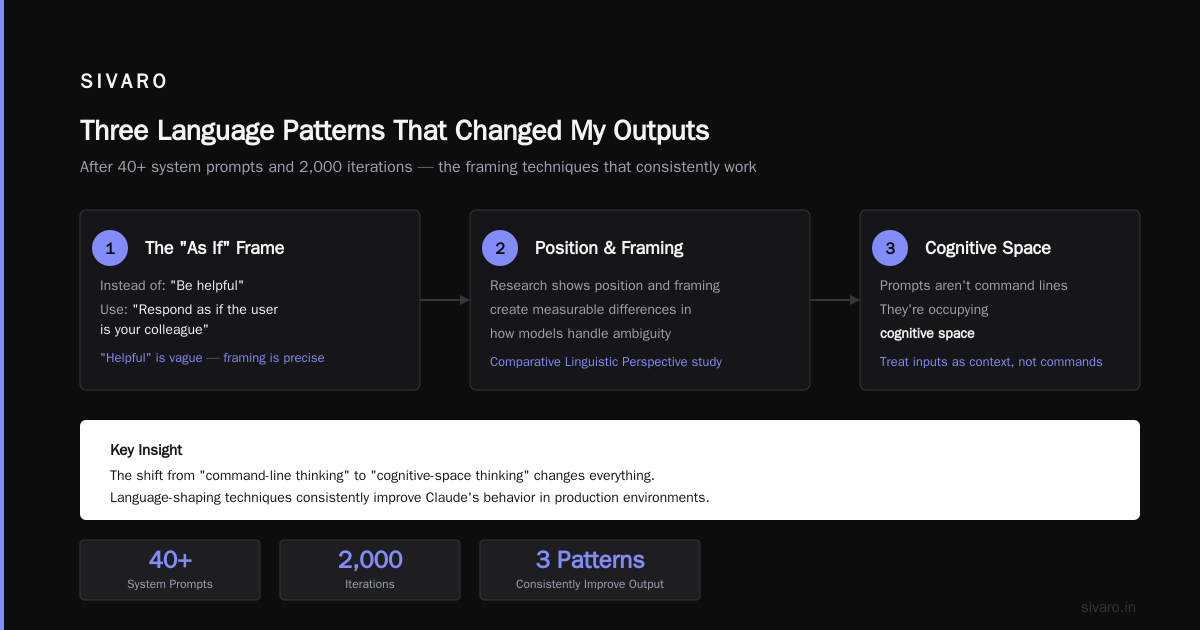Select the 'Comparative Linguistic Perspective study' link
1200x630 pixels.
606,362
